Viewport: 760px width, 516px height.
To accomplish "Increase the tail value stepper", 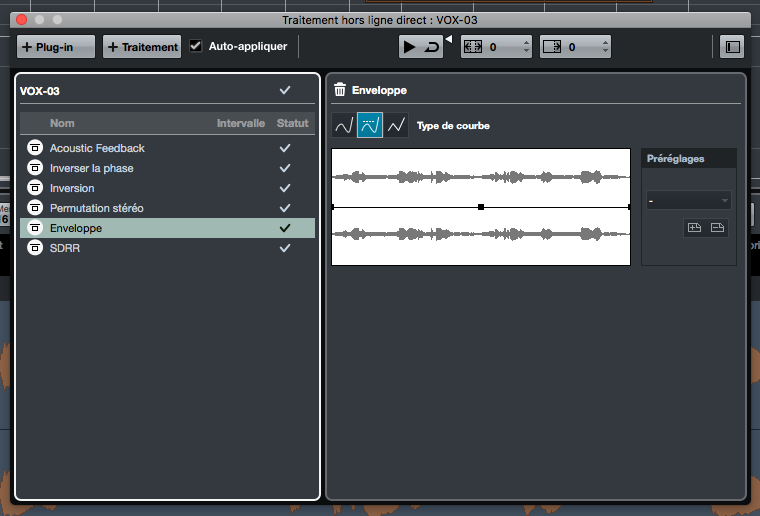I will (605, 42).
